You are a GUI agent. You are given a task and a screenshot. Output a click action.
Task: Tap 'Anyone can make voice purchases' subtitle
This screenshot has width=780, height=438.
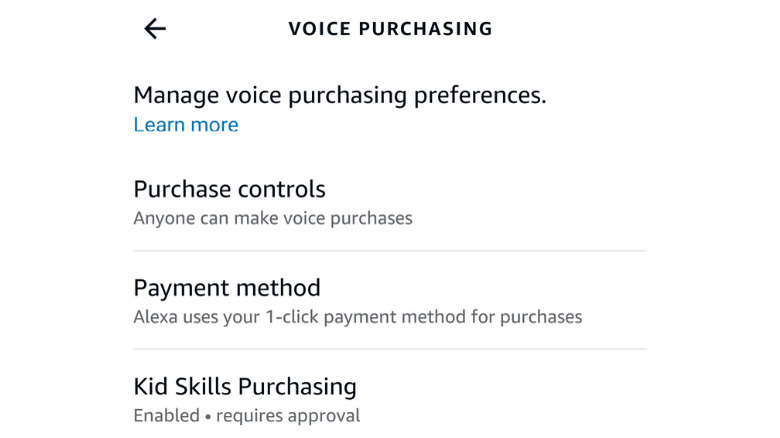(273, 217)
